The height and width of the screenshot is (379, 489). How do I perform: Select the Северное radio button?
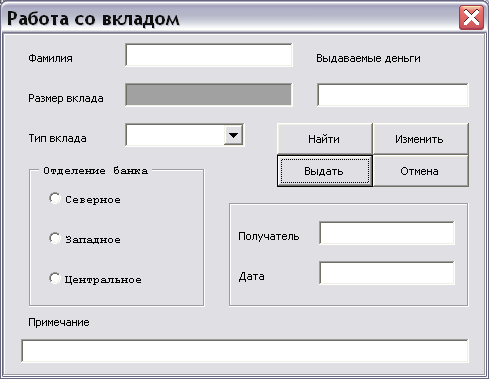click(x=55, y=198)
